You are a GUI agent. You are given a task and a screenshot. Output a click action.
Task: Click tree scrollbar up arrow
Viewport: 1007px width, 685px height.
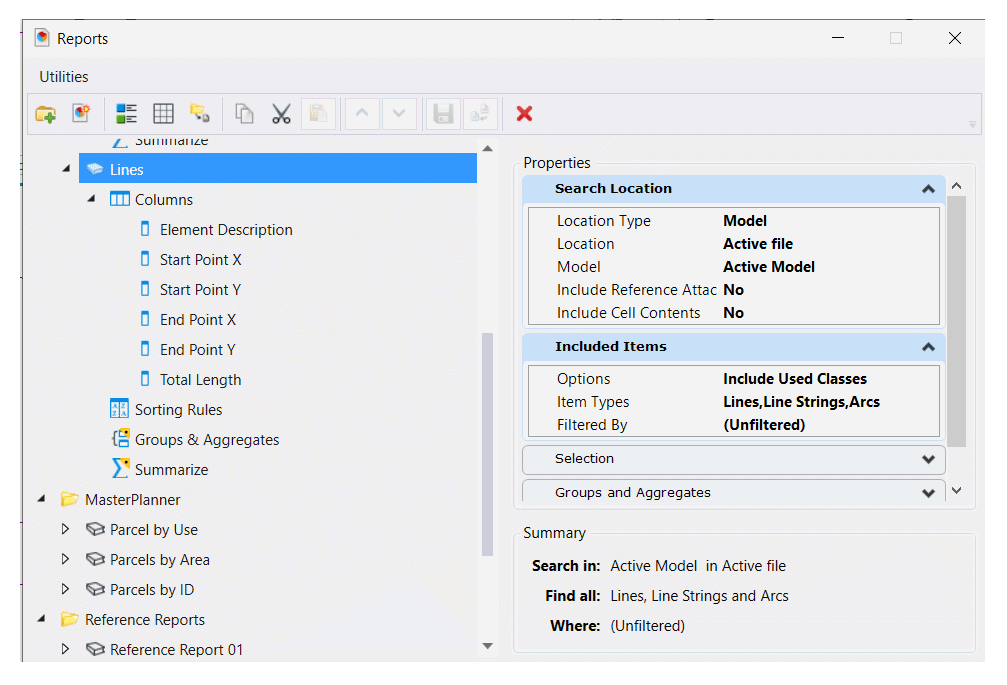point(487,148)
